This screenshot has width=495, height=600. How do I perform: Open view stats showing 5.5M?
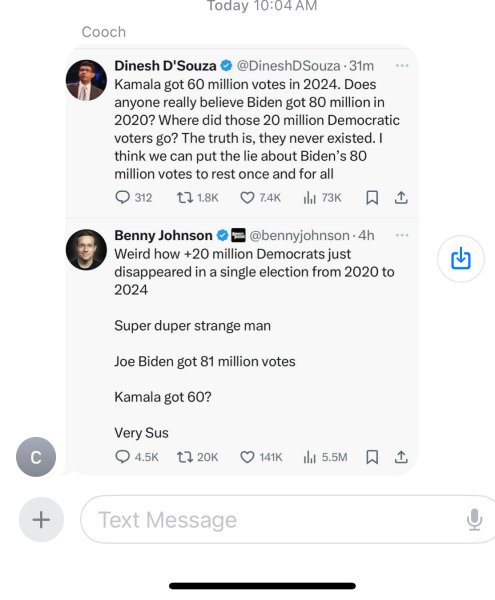click(x=310, y=457)
